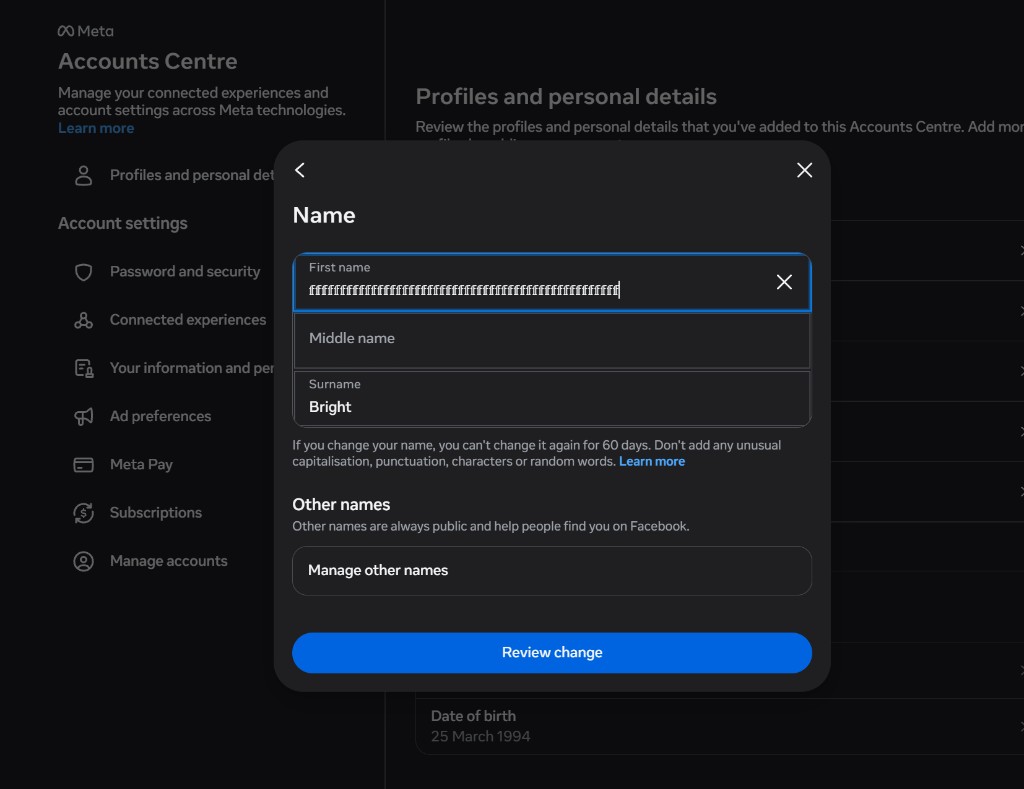Open the Date of birth row
Image resolution: width=1024 pixels, height=789 pixels.
click(720, 726)
